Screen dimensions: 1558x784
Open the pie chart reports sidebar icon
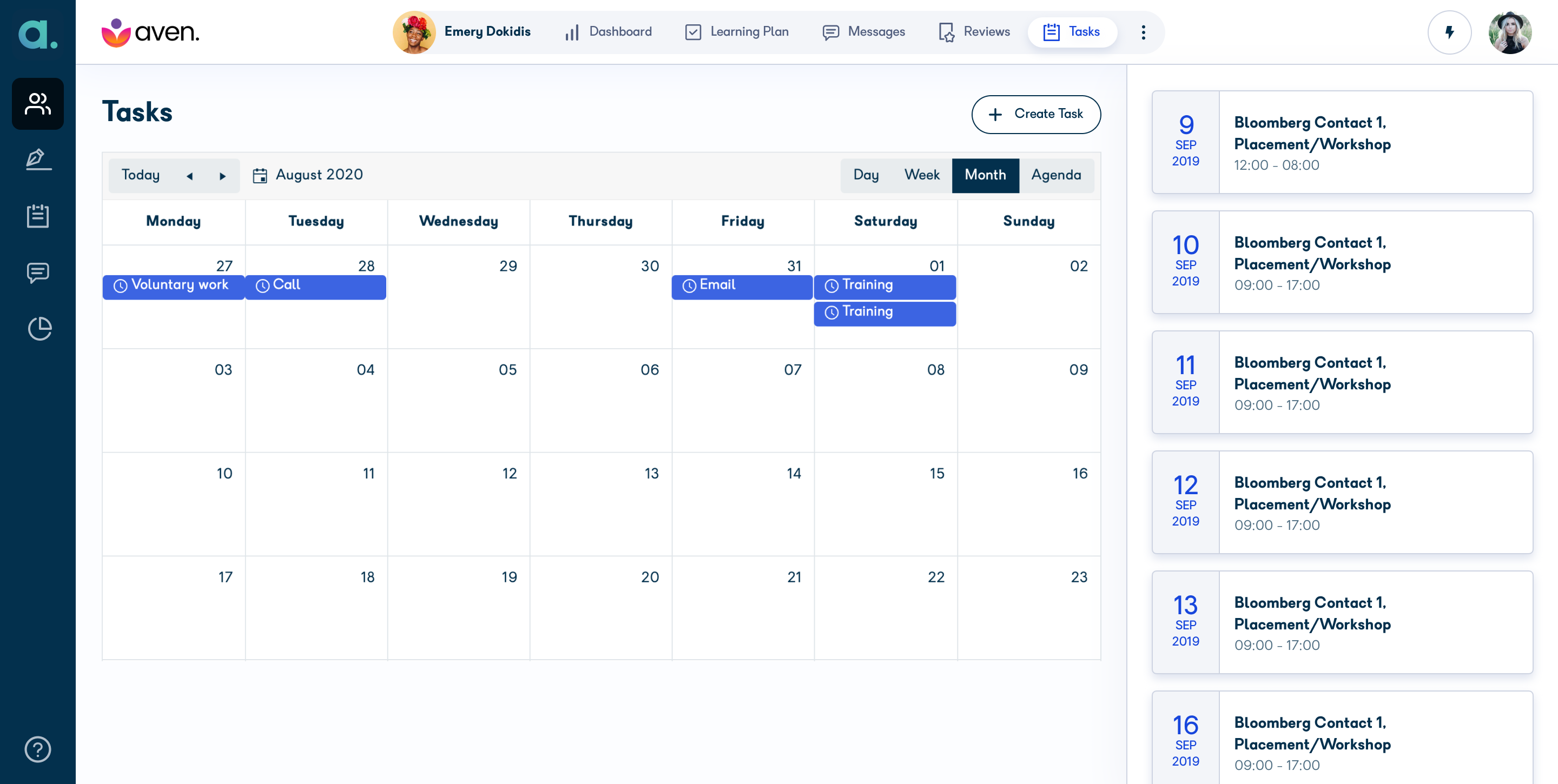40,328
